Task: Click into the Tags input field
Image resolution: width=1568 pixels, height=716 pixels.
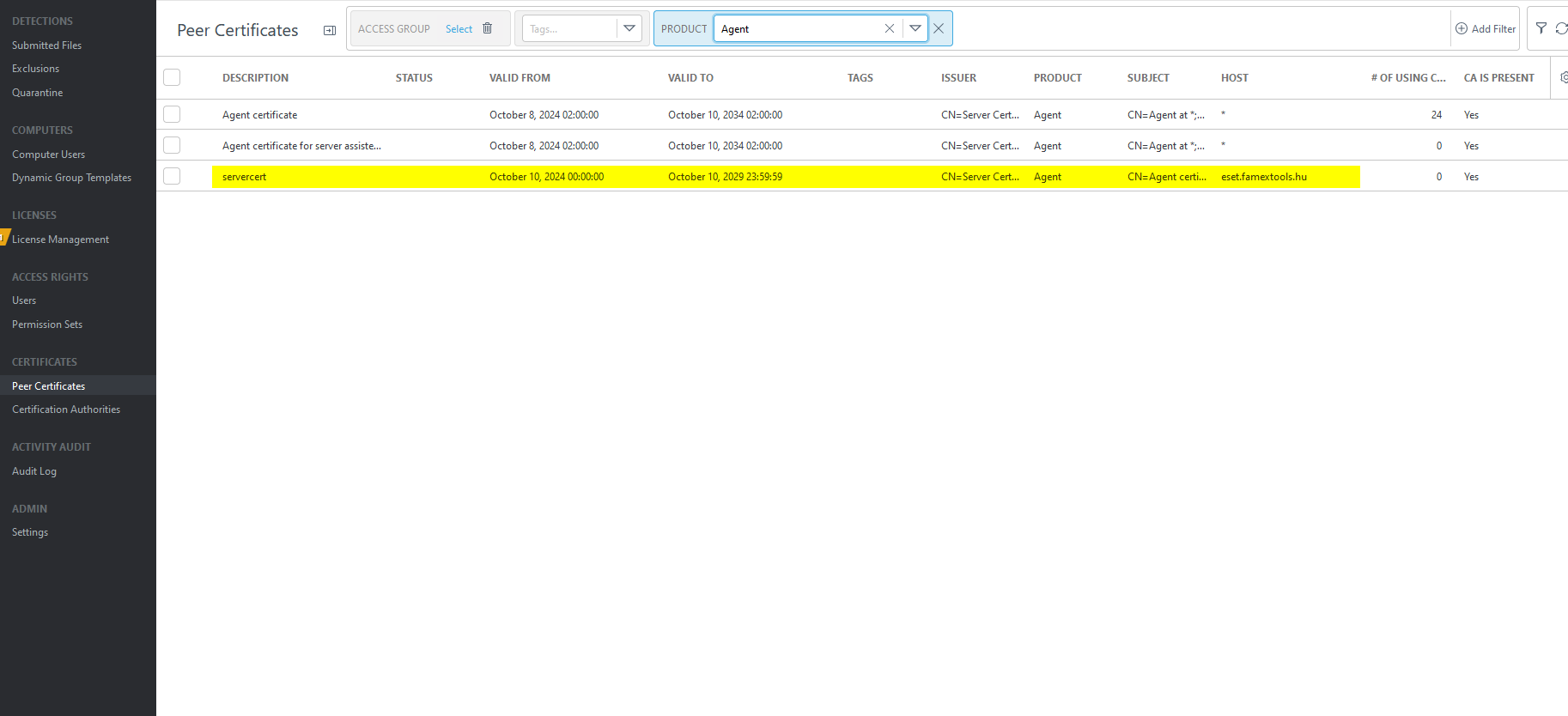Action: coord(568,29)
